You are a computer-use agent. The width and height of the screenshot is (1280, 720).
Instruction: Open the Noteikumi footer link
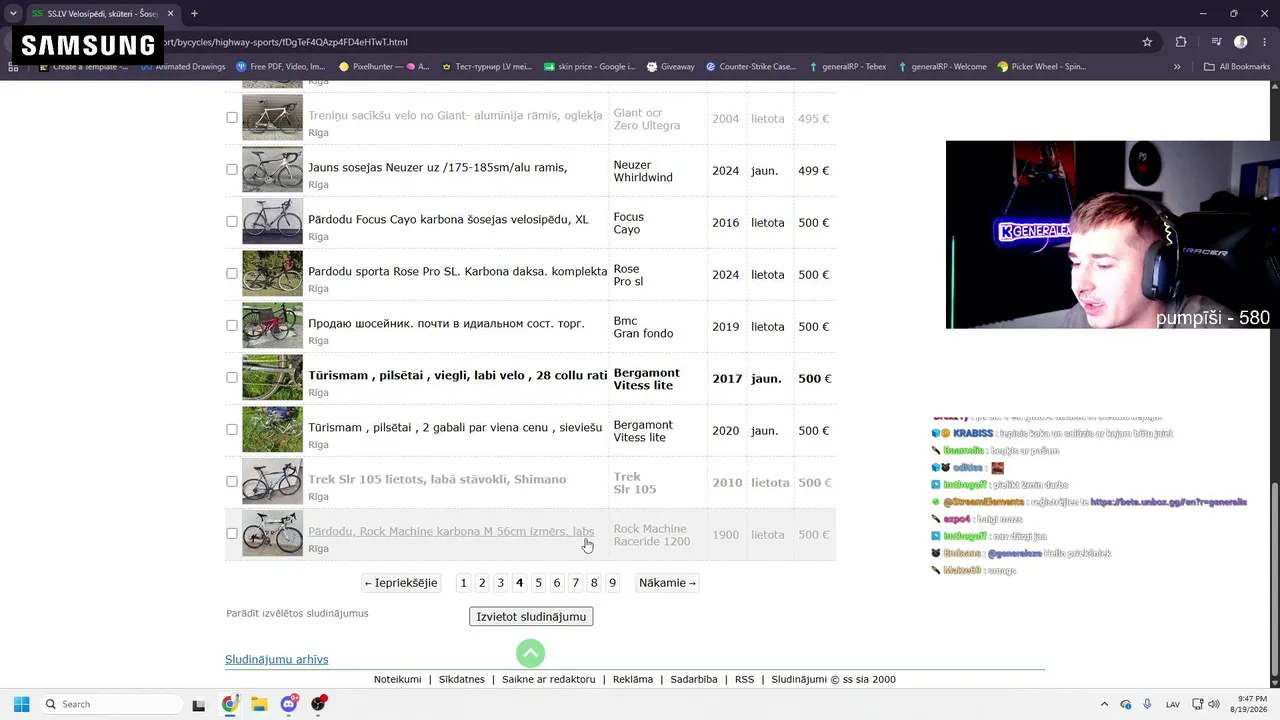tap(398, 680)
